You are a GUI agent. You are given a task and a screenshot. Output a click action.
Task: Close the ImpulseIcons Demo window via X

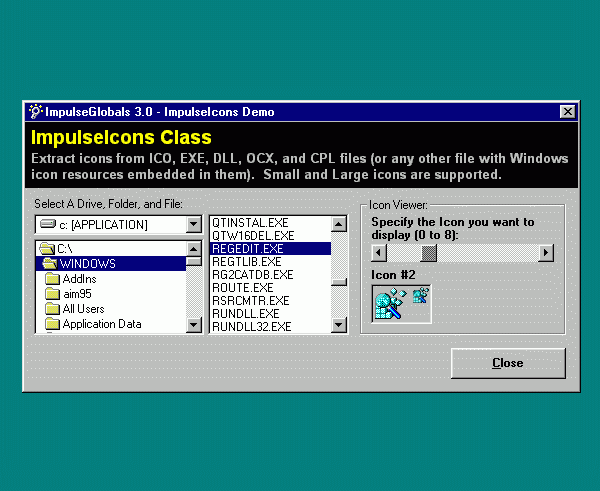click(567, 112)
